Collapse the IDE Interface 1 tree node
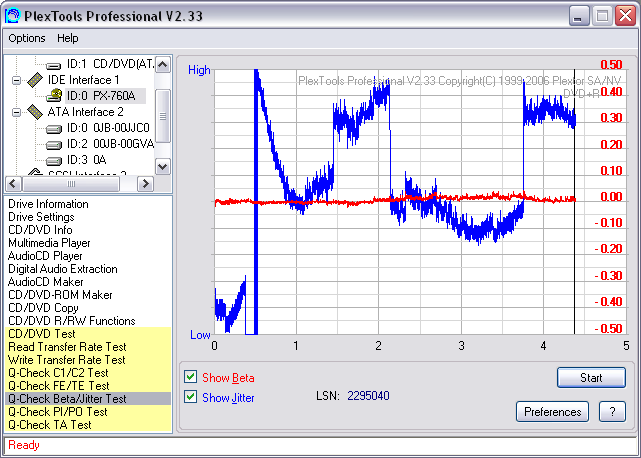 coord(16,80)
